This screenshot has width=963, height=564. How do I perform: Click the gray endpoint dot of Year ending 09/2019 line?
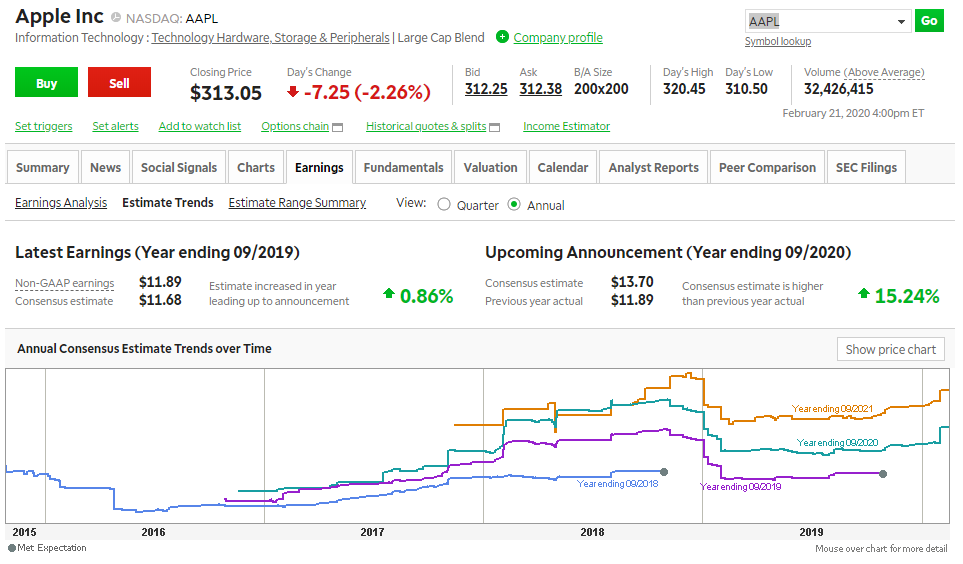[x=883, y=474]
